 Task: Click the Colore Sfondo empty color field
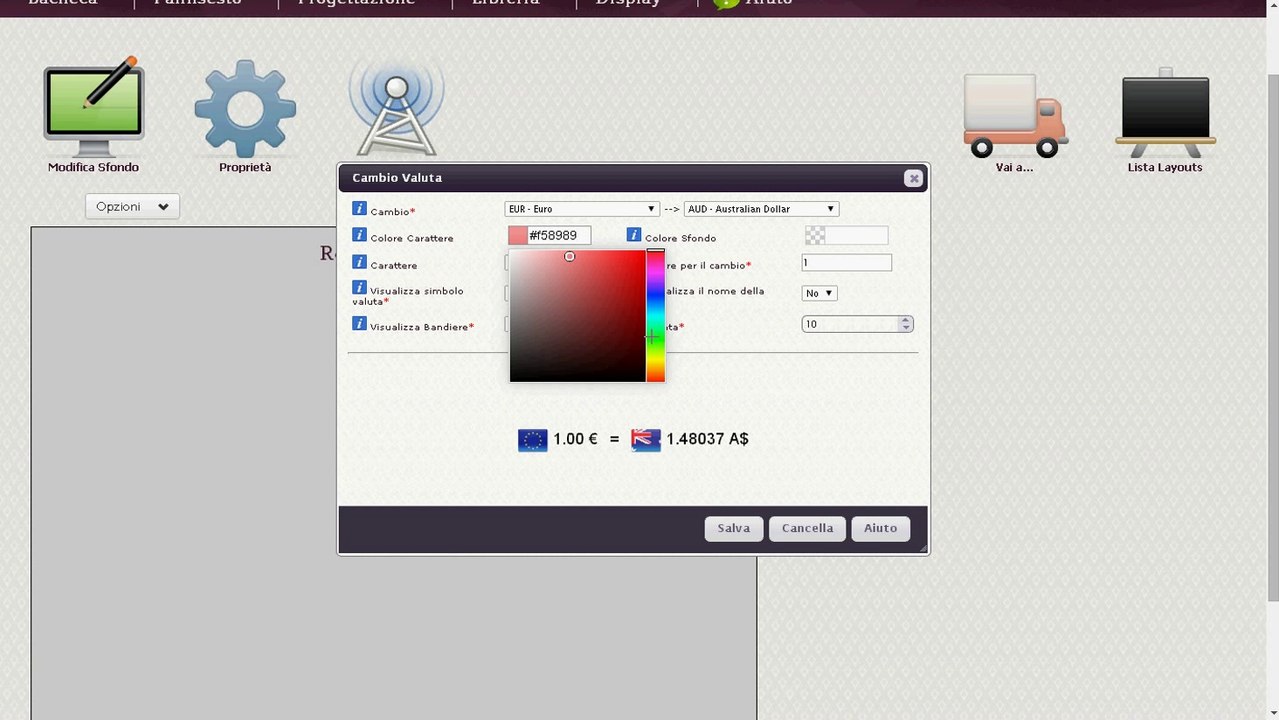(x=856, y=235)
